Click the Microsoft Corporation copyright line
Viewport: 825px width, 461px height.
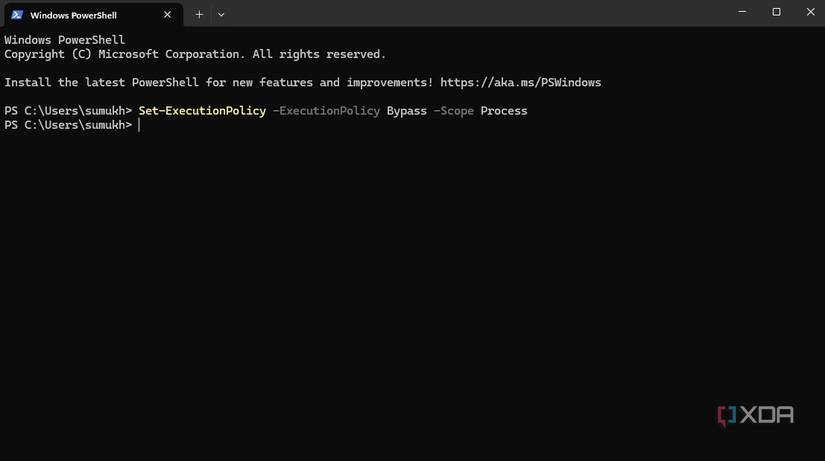click(x=194, y=54)
